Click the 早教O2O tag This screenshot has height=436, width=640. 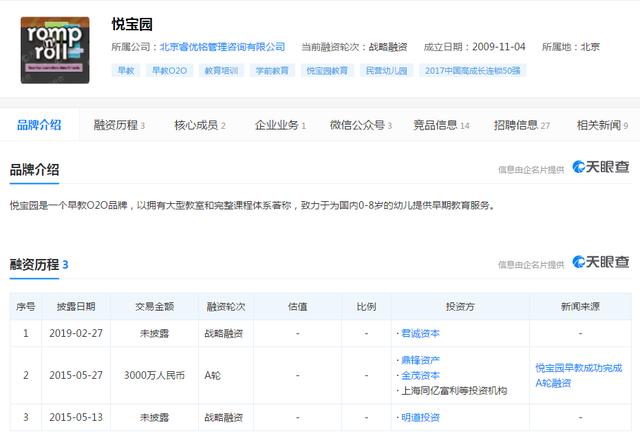(169, 71)
